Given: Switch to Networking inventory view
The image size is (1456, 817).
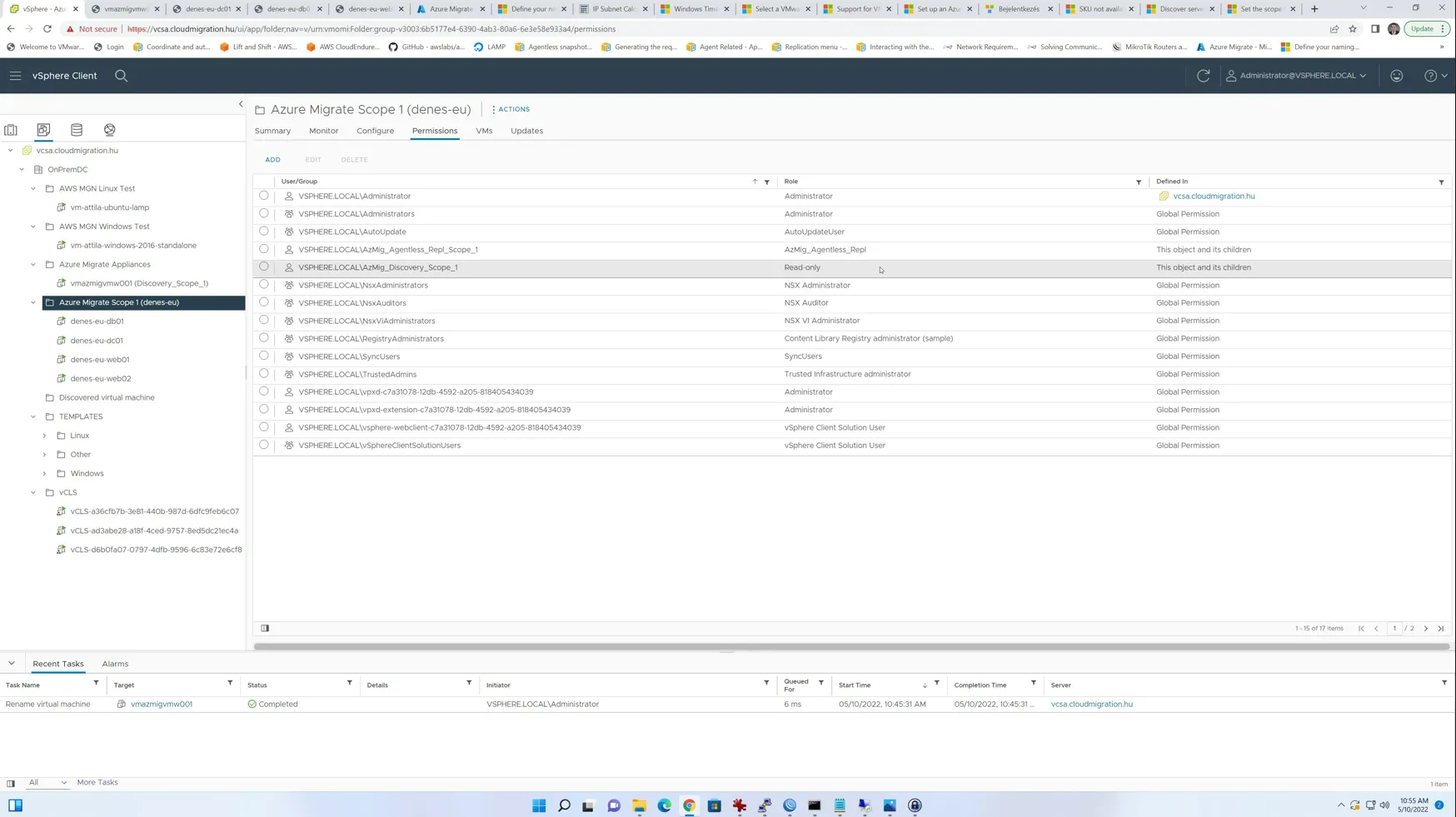Looking at the screenshot, I should tap(110, 130).
